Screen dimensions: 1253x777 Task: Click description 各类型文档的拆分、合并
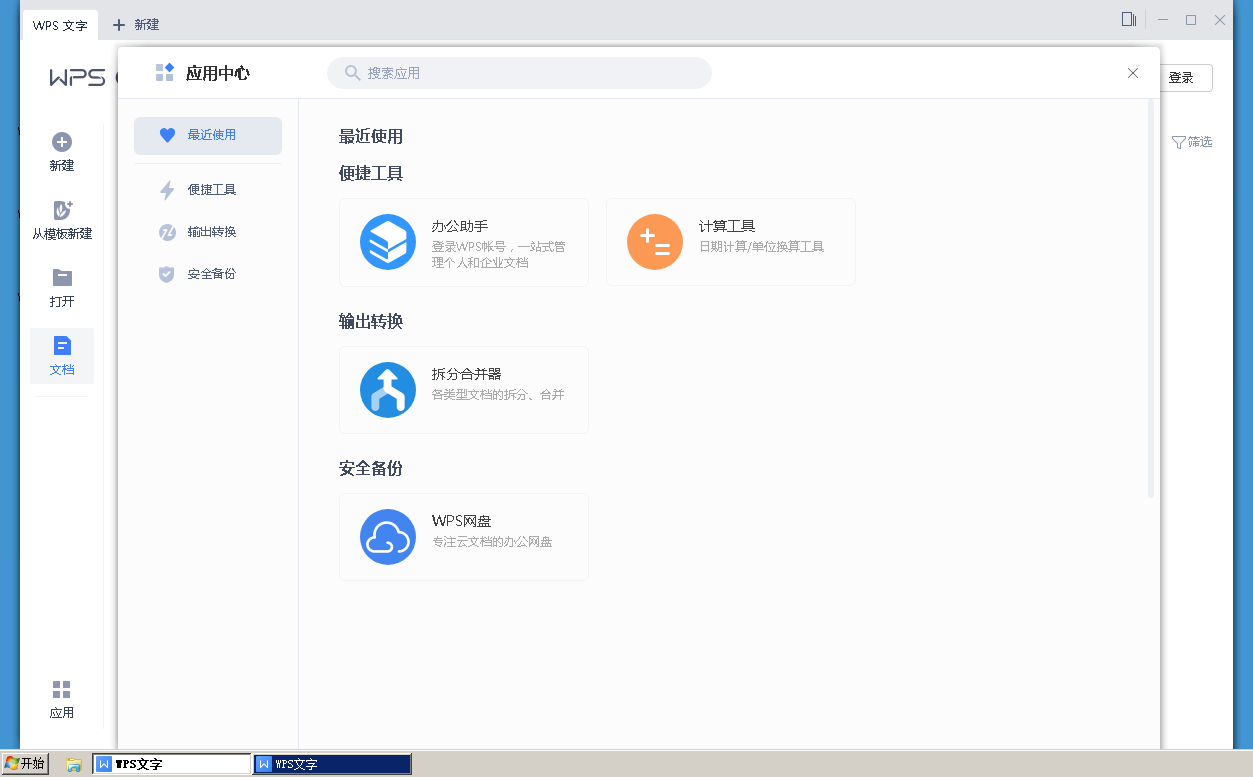(x=498, y=394)
